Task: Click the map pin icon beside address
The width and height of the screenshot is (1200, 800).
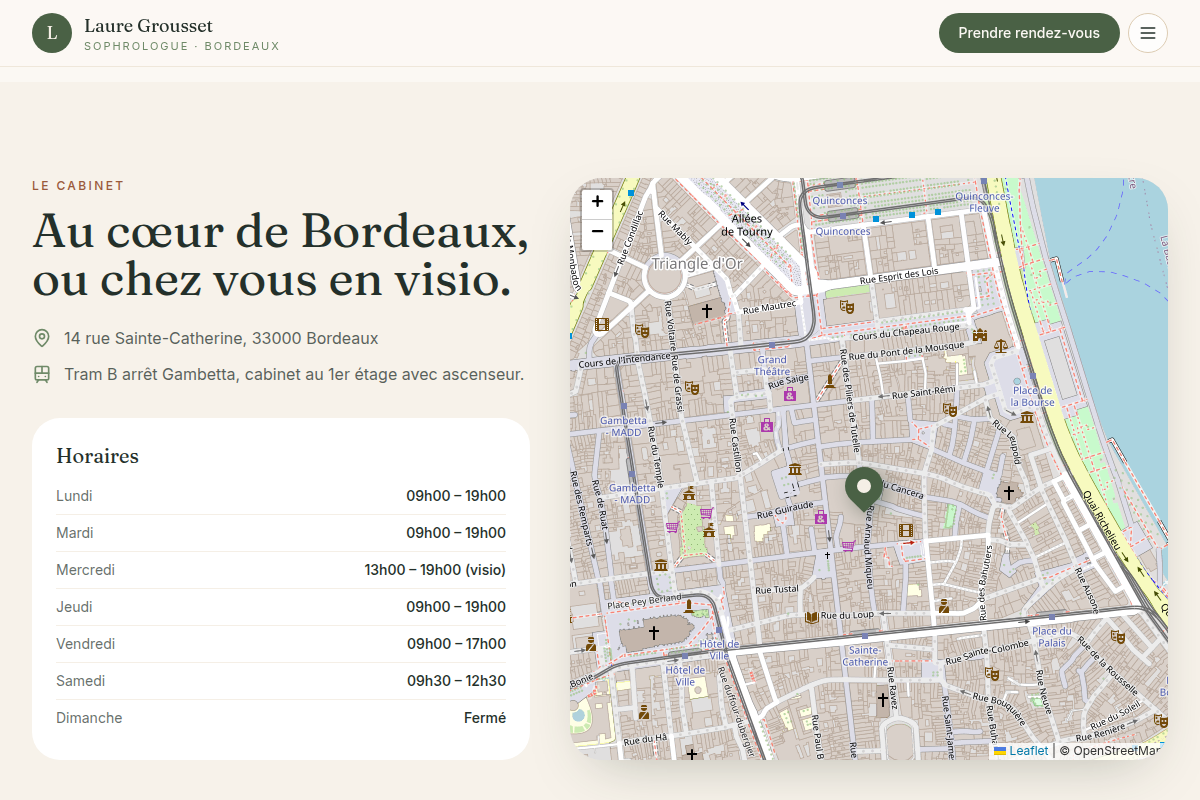Action: click(x=42, y=338)
